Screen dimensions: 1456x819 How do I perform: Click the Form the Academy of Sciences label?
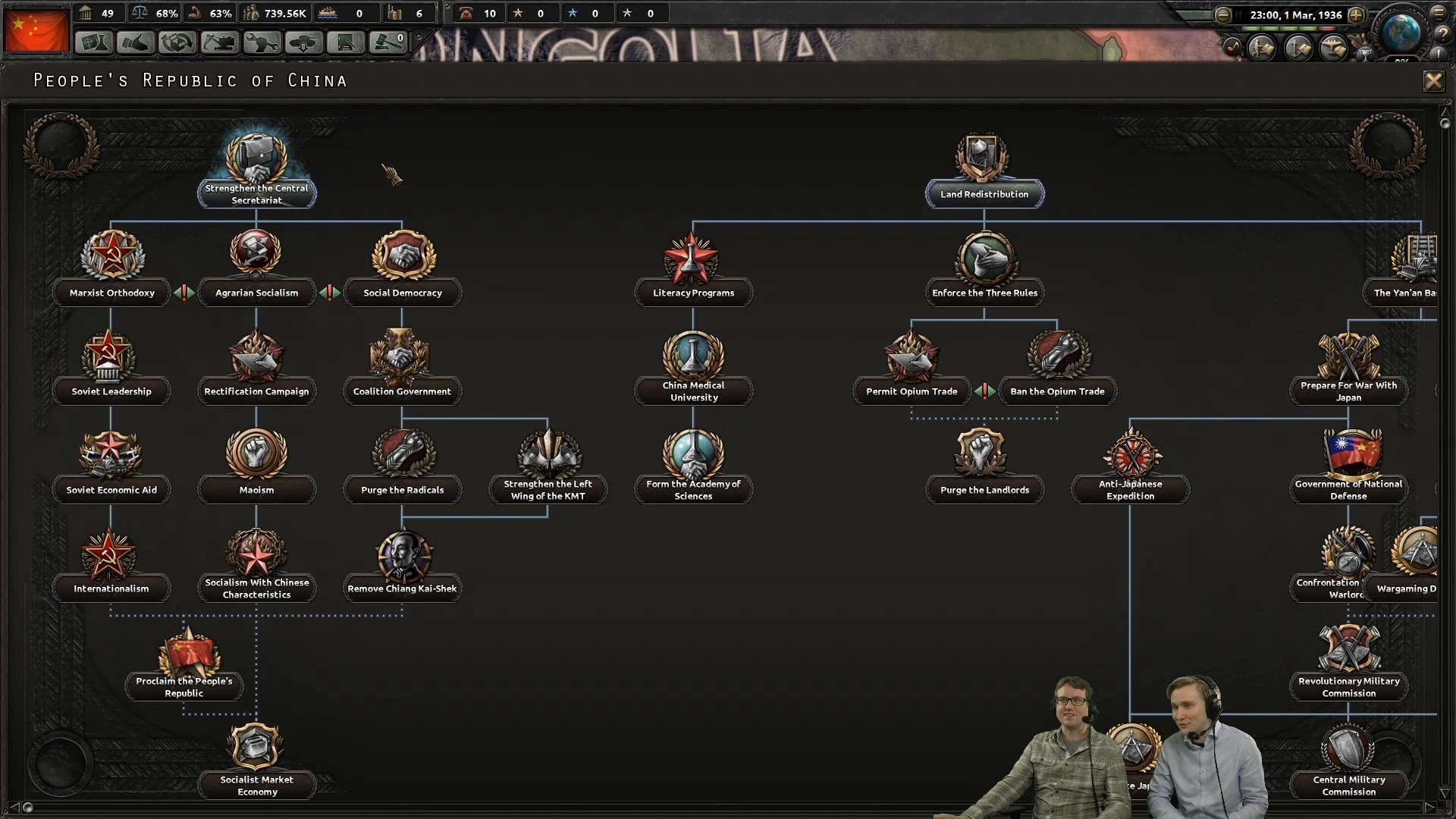click(x=693, y=490)
